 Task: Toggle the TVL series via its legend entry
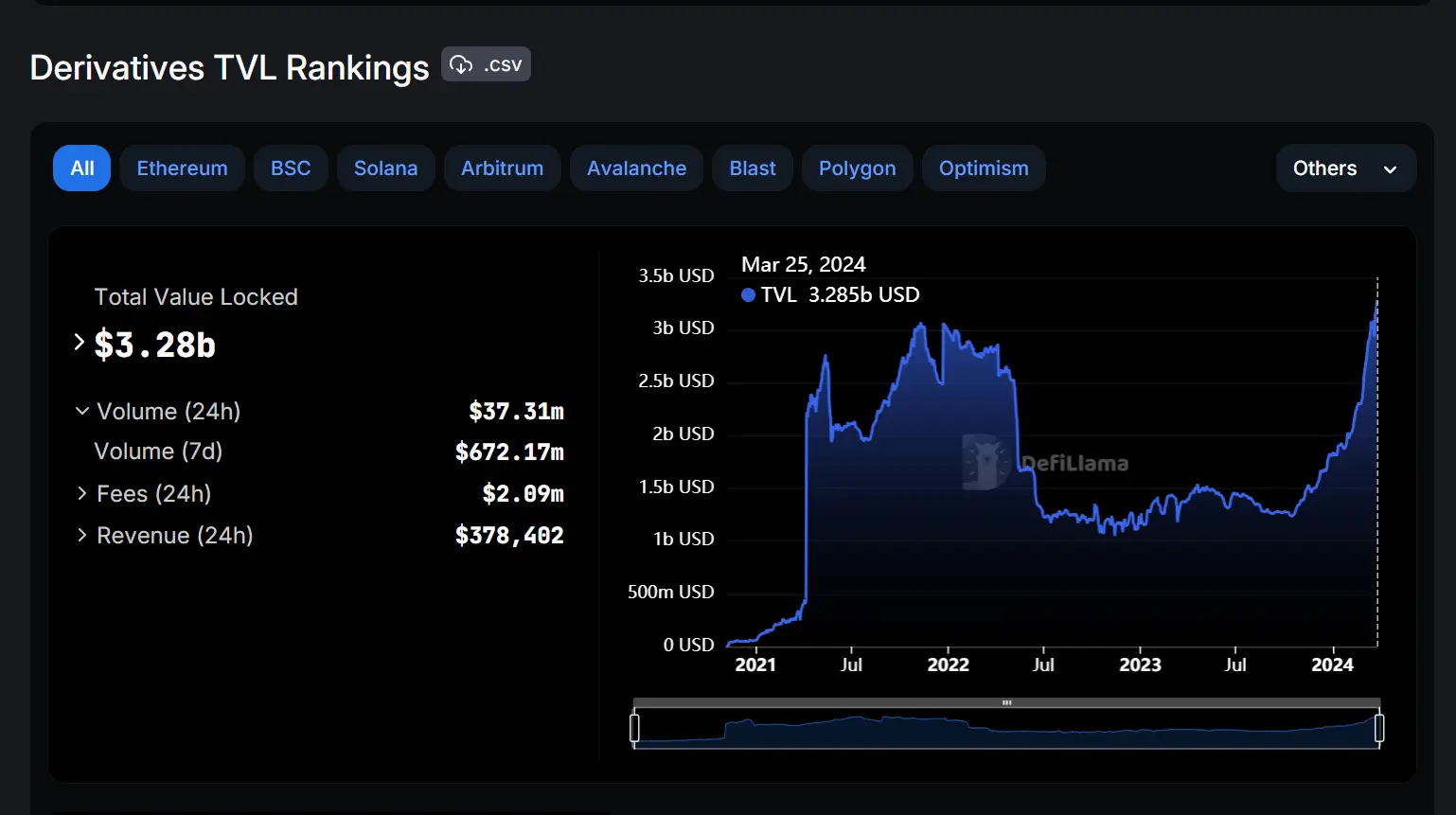[828, 294]
